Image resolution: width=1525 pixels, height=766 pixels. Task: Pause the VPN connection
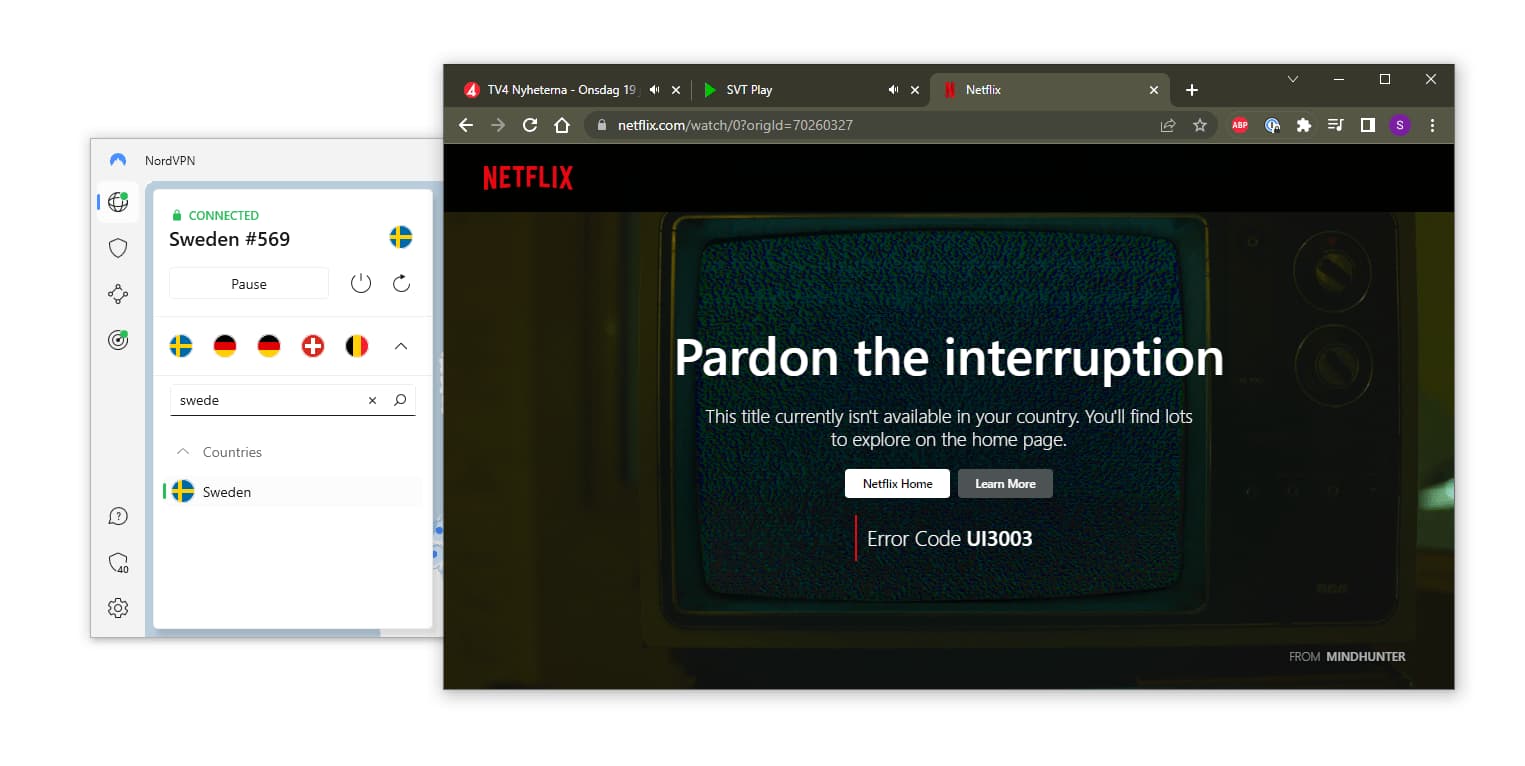tap(249, 283)
